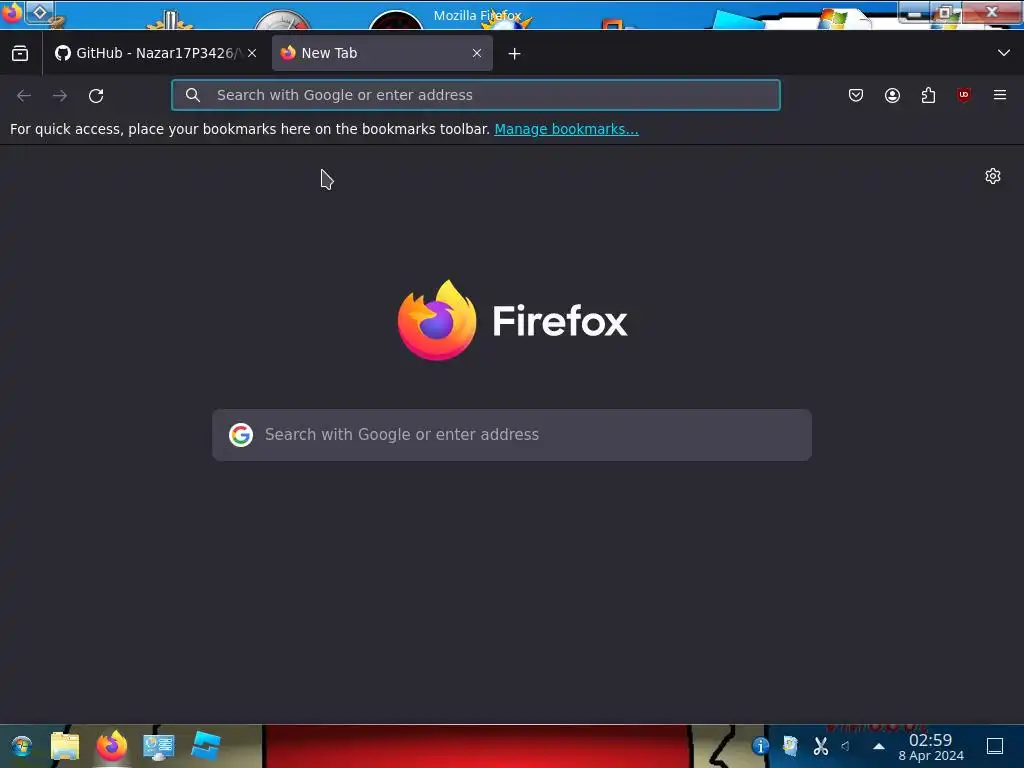The image size is (1024, 768).
Task: Focus the center Google search box
Action: [512, 435]
